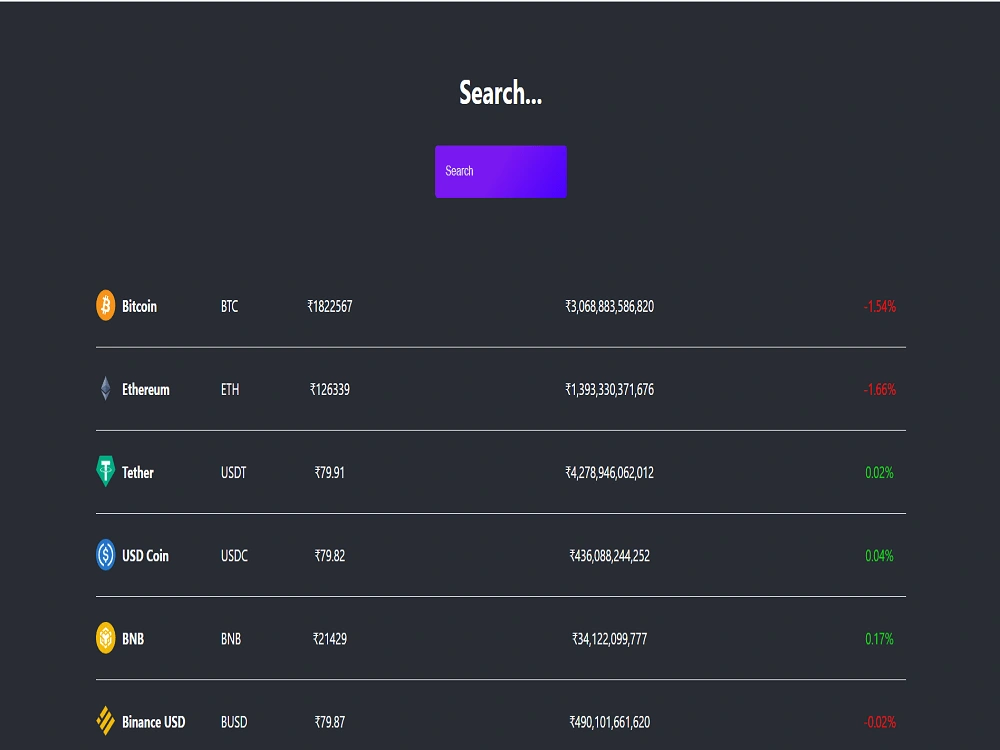The height and width of the screenshot is (750, 1000).
Task: Click the Binance USD logo
Action: click(x=105, y=721)
